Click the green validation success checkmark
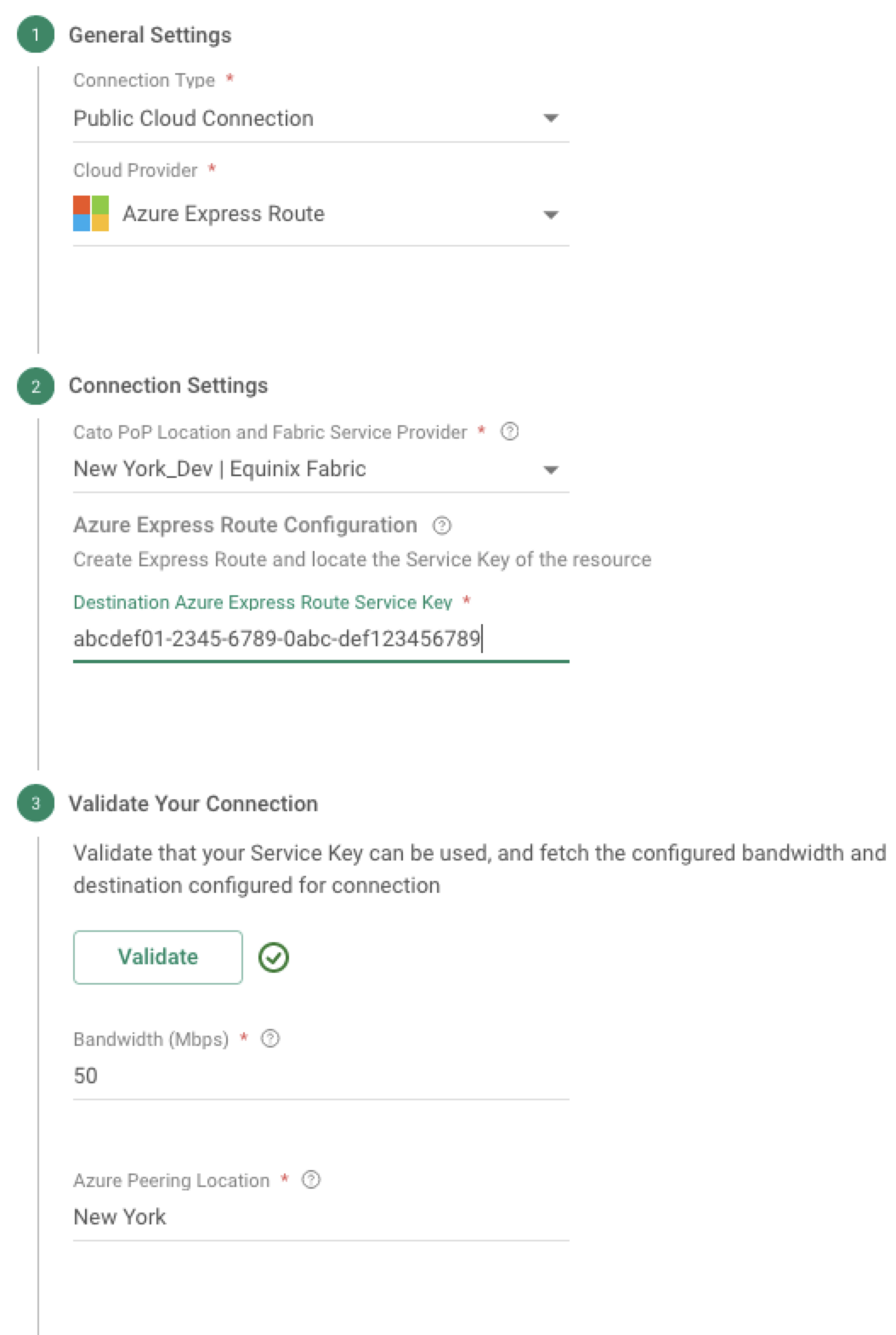This screenshot has height=1335, width=896. coord(274,957)
